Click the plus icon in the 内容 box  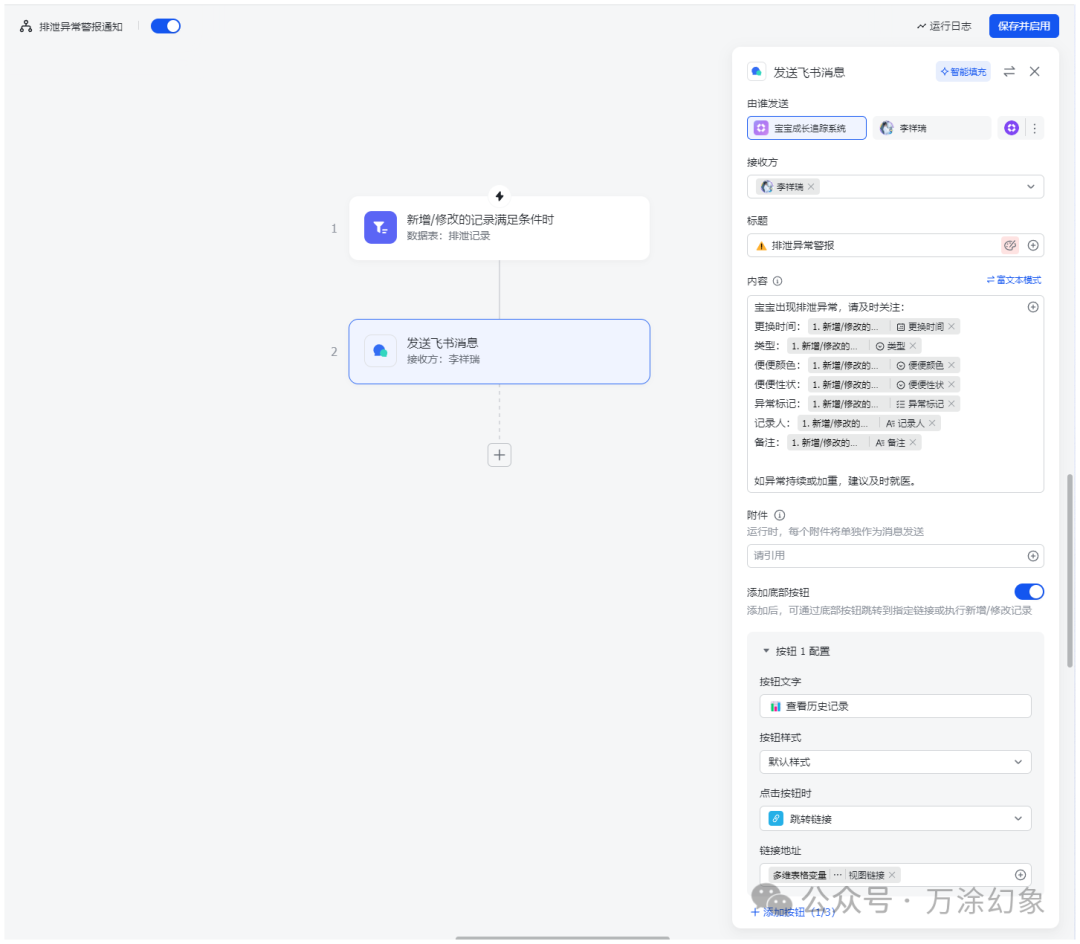(x=1033, y=307)
